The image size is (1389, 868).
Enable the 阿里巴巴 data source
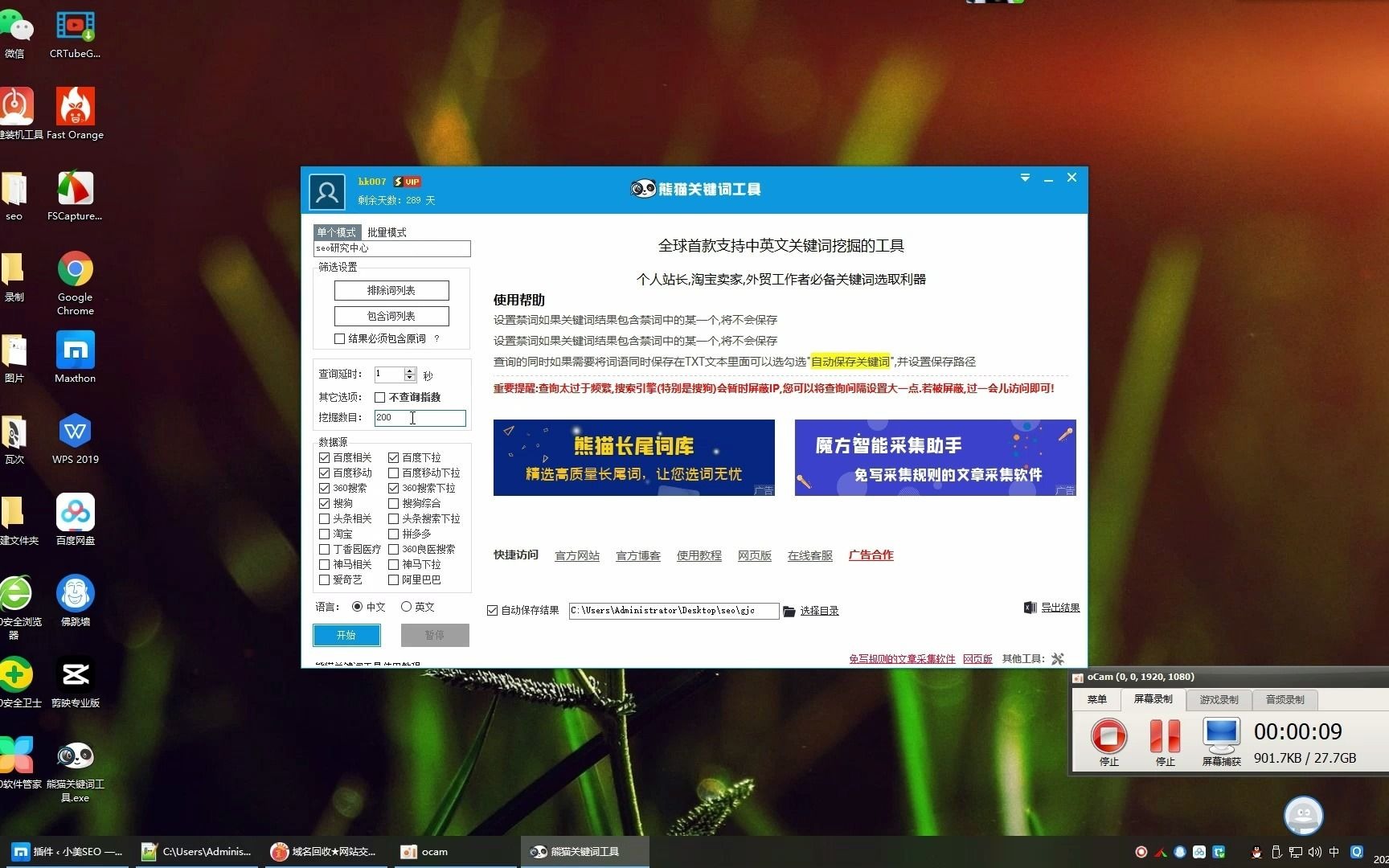tap(394, 579)
